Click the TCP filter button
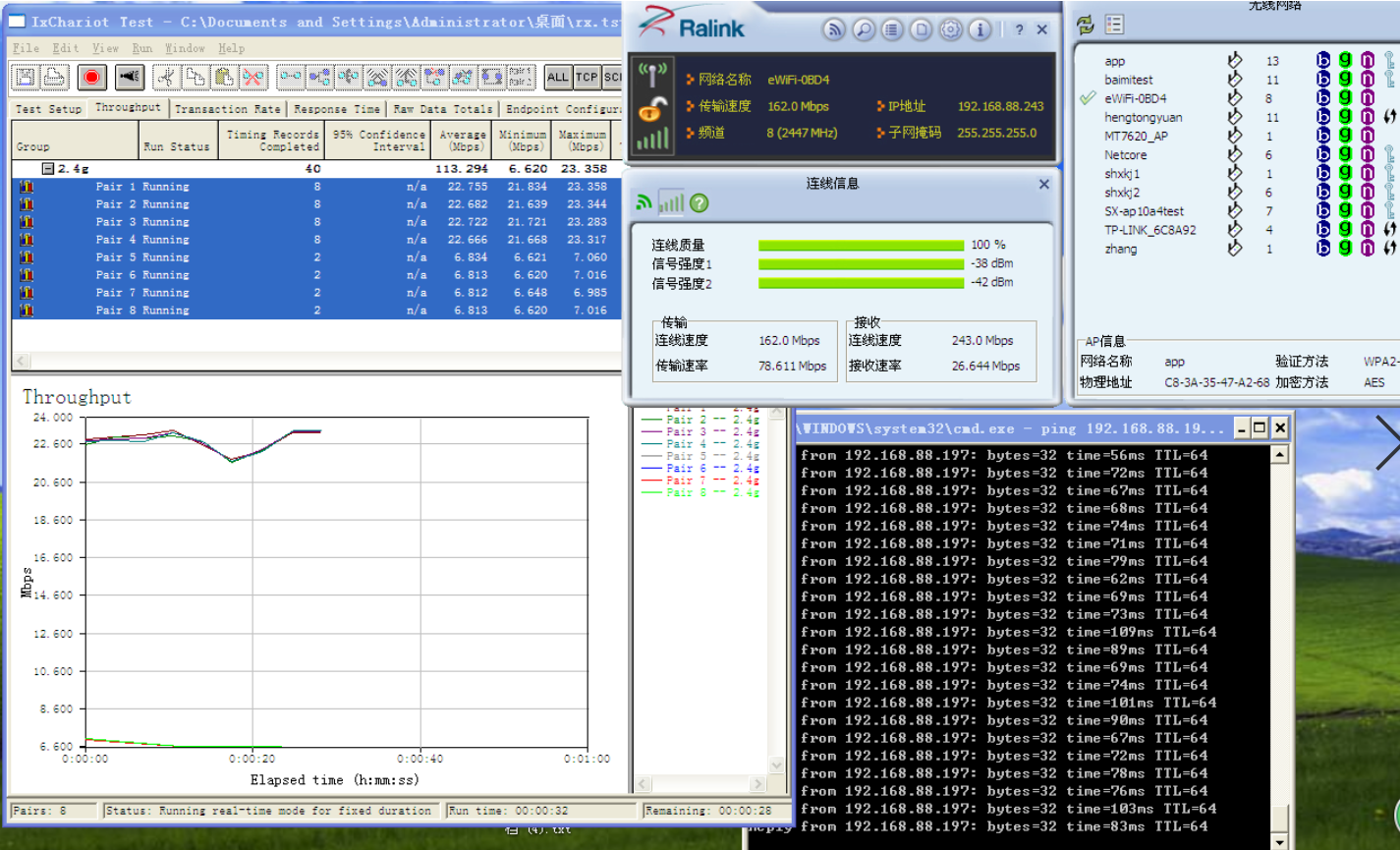The height and width of the screenshot is (850, 1400). coord(588,77)
